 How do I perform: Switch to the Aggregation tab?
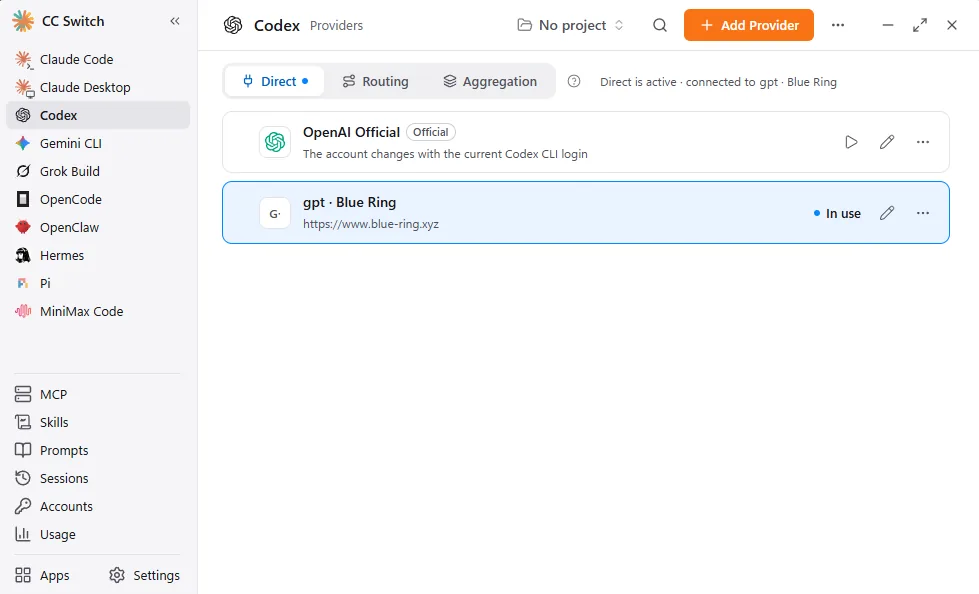click(490, 81)
